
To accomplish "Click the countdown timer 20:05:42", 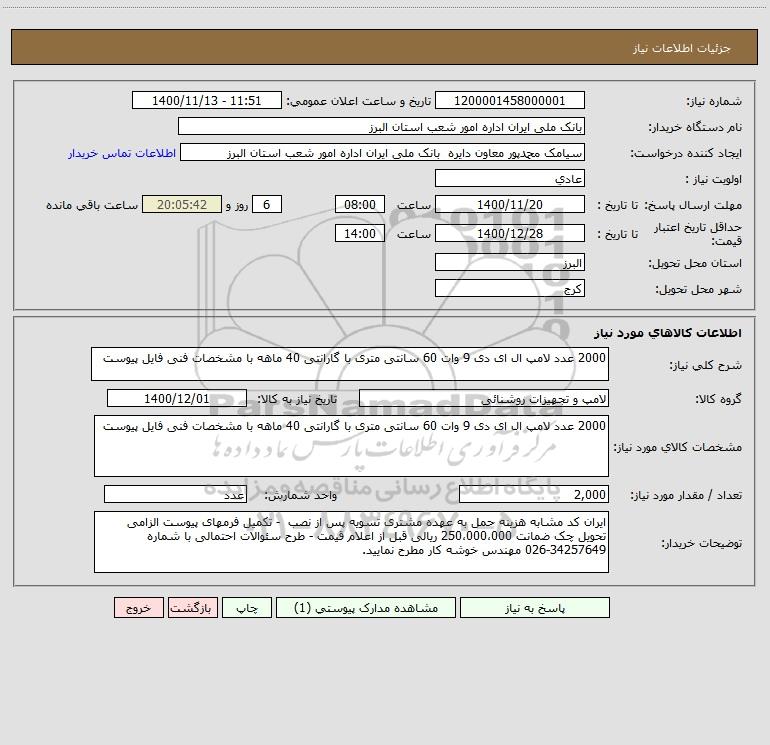I will 182,204.
